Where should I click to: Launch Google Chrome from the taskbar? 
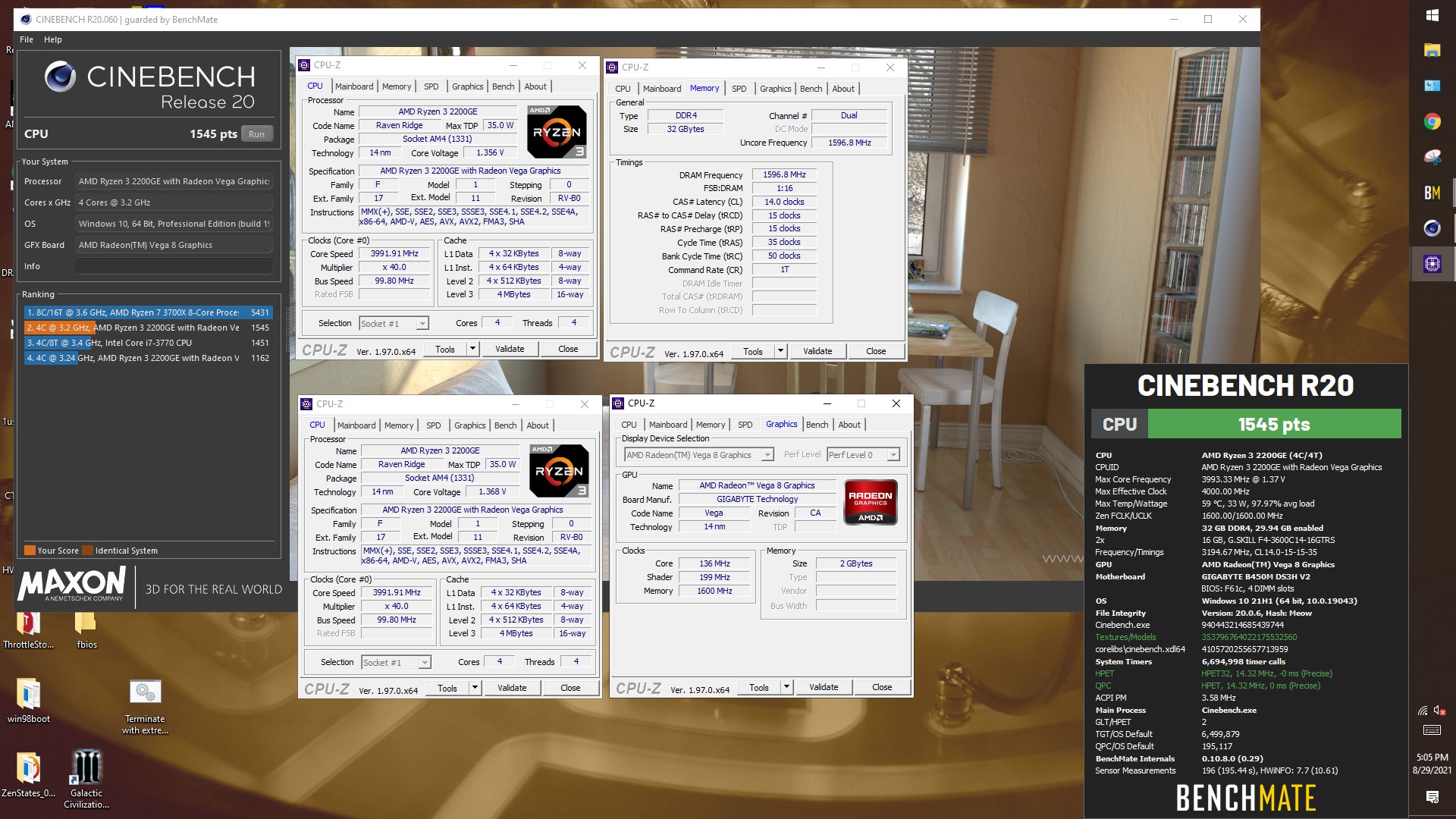click(x=1432, y=121)
